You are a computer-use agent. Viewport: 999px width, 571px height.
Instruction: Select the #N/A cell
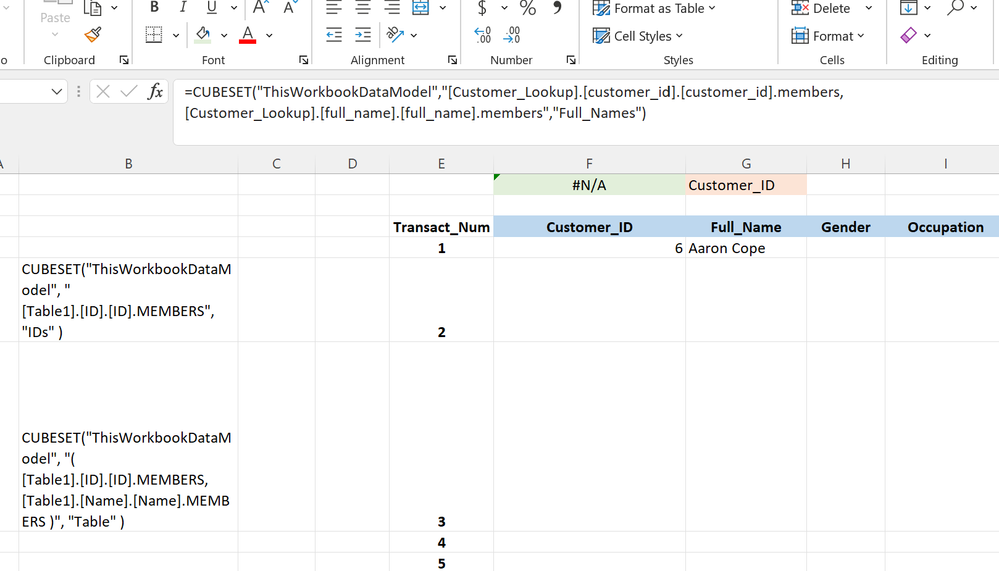589,185
